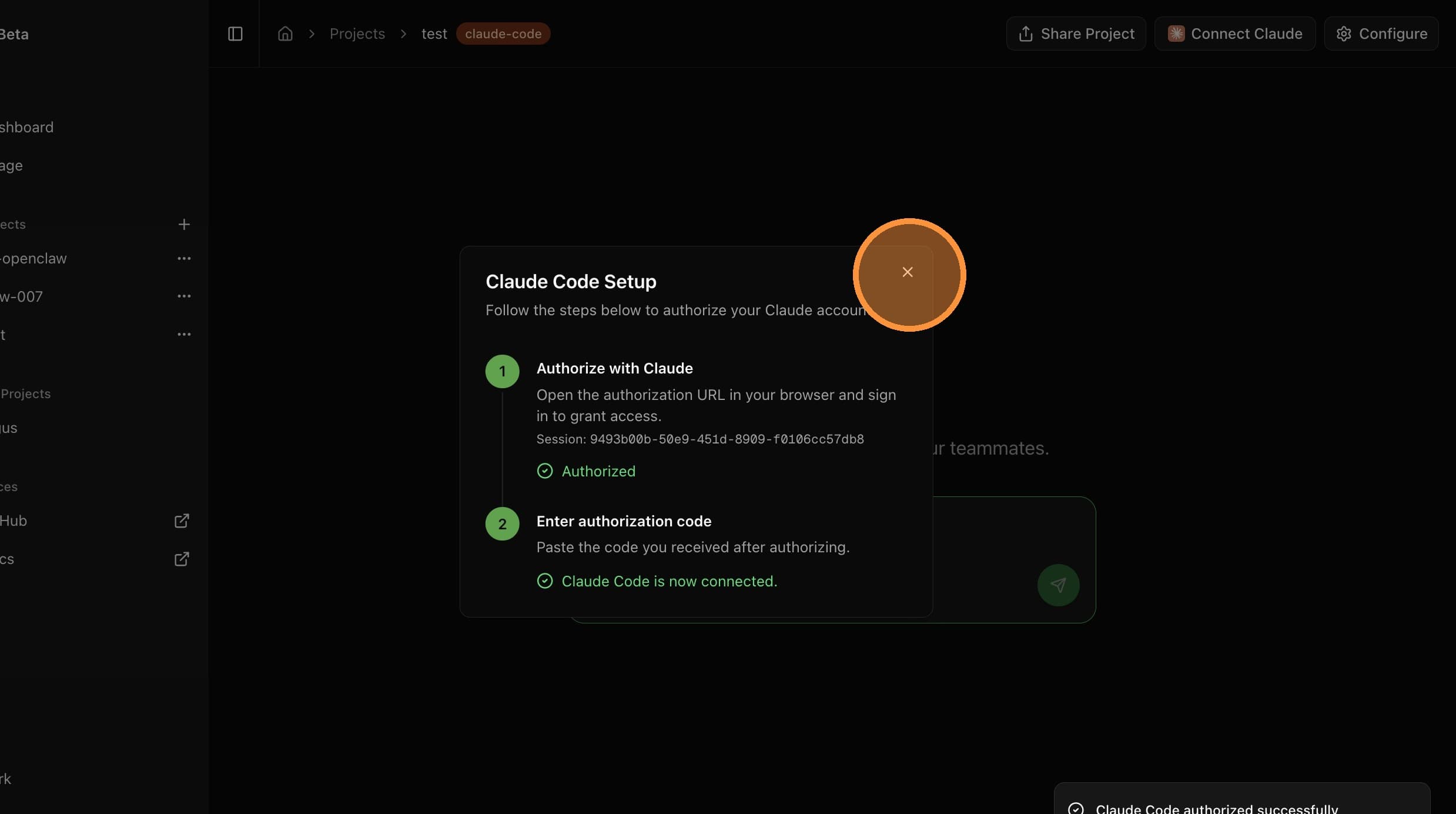Open Projects breadcrumb link

coord(357,34)
